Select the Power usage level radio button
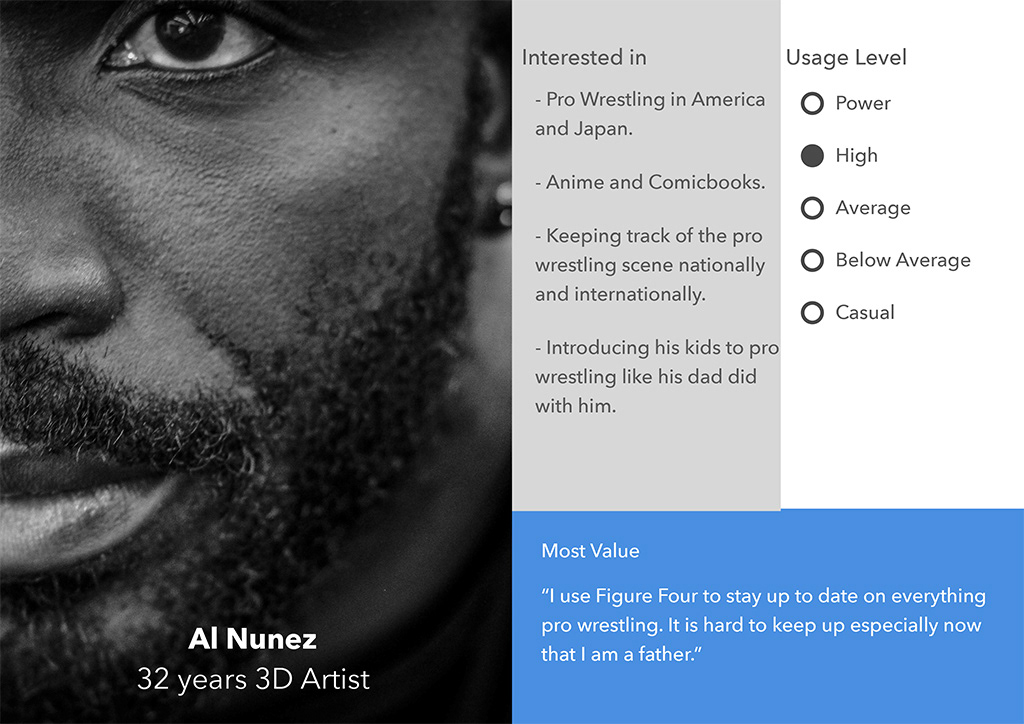Viewport: 1024px width, 724px height. [x=812, y=103]
